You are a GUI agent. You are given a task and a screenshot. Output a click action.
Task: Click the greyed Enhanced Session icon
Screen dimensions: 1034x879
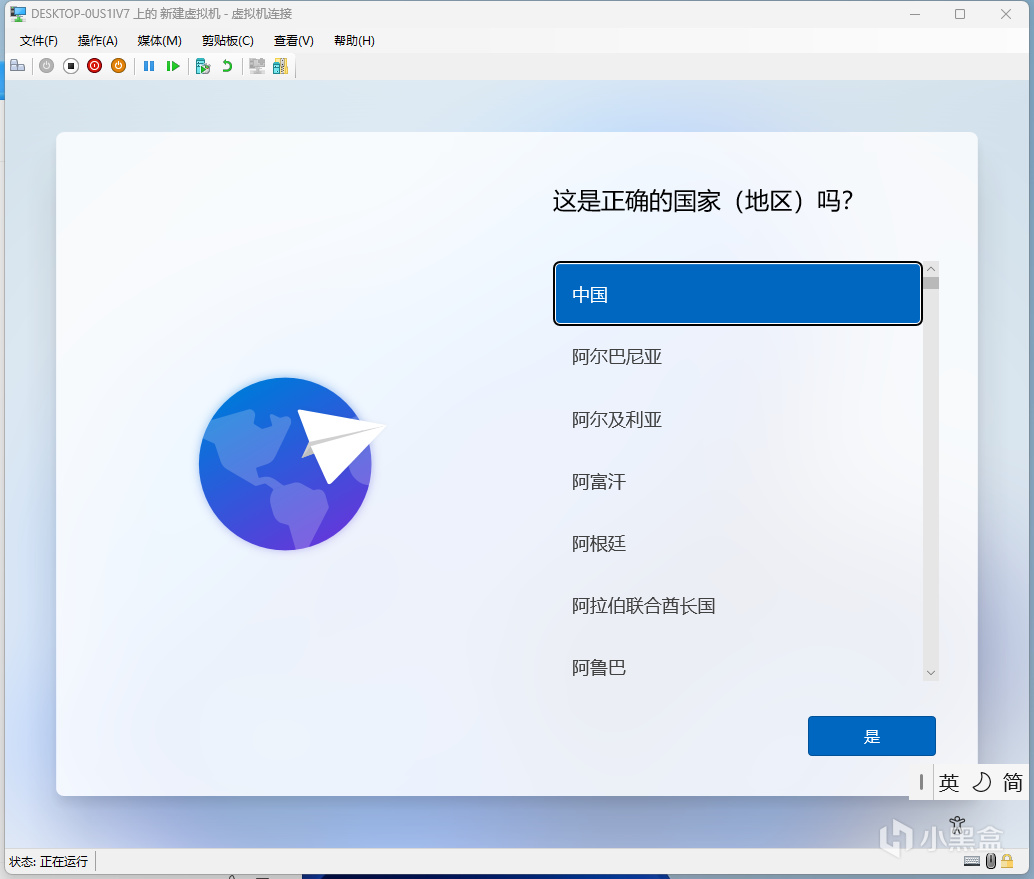pos(257,66)
